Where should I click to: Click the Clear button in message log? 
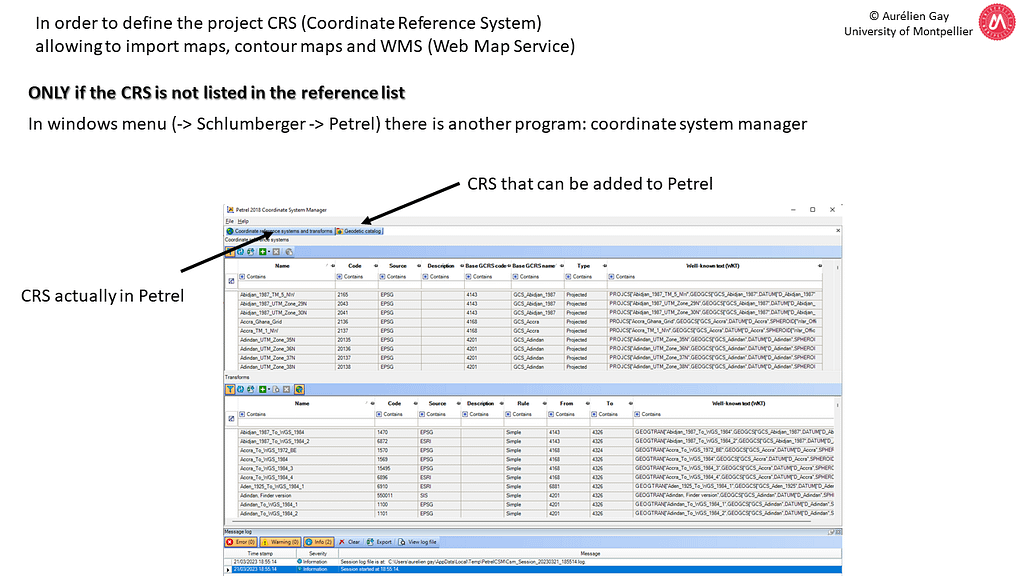pyautogui.click(x=350, y=541)
